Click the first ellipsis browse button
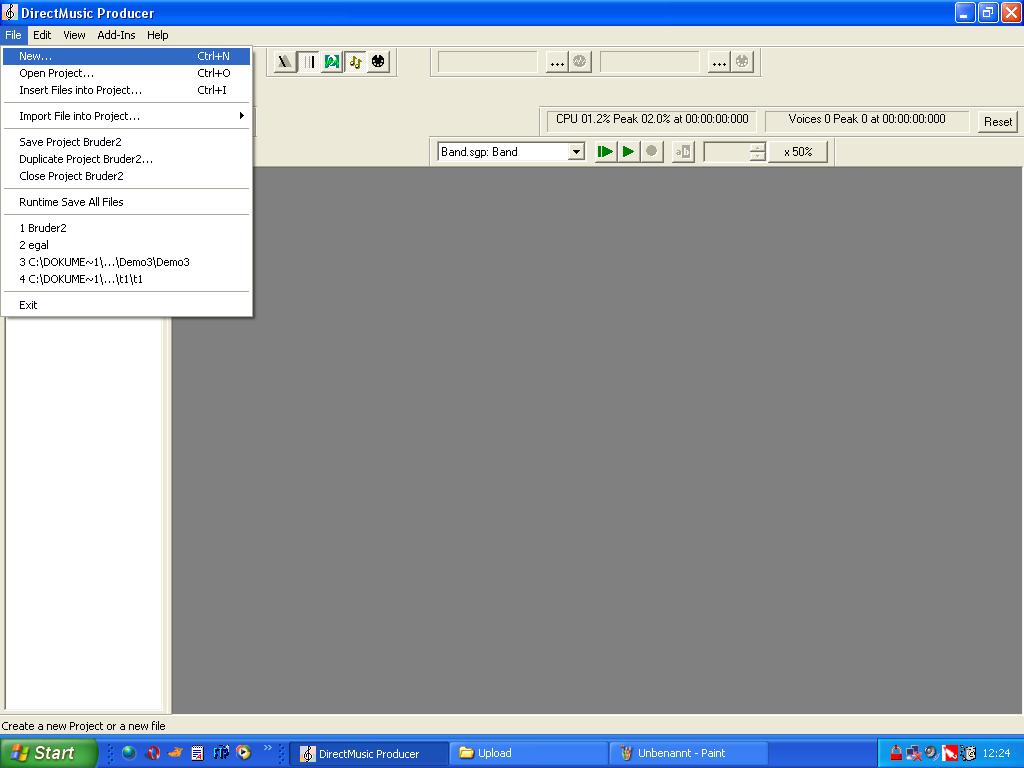Screen dimensions: 1024x768 click(557, 62)
